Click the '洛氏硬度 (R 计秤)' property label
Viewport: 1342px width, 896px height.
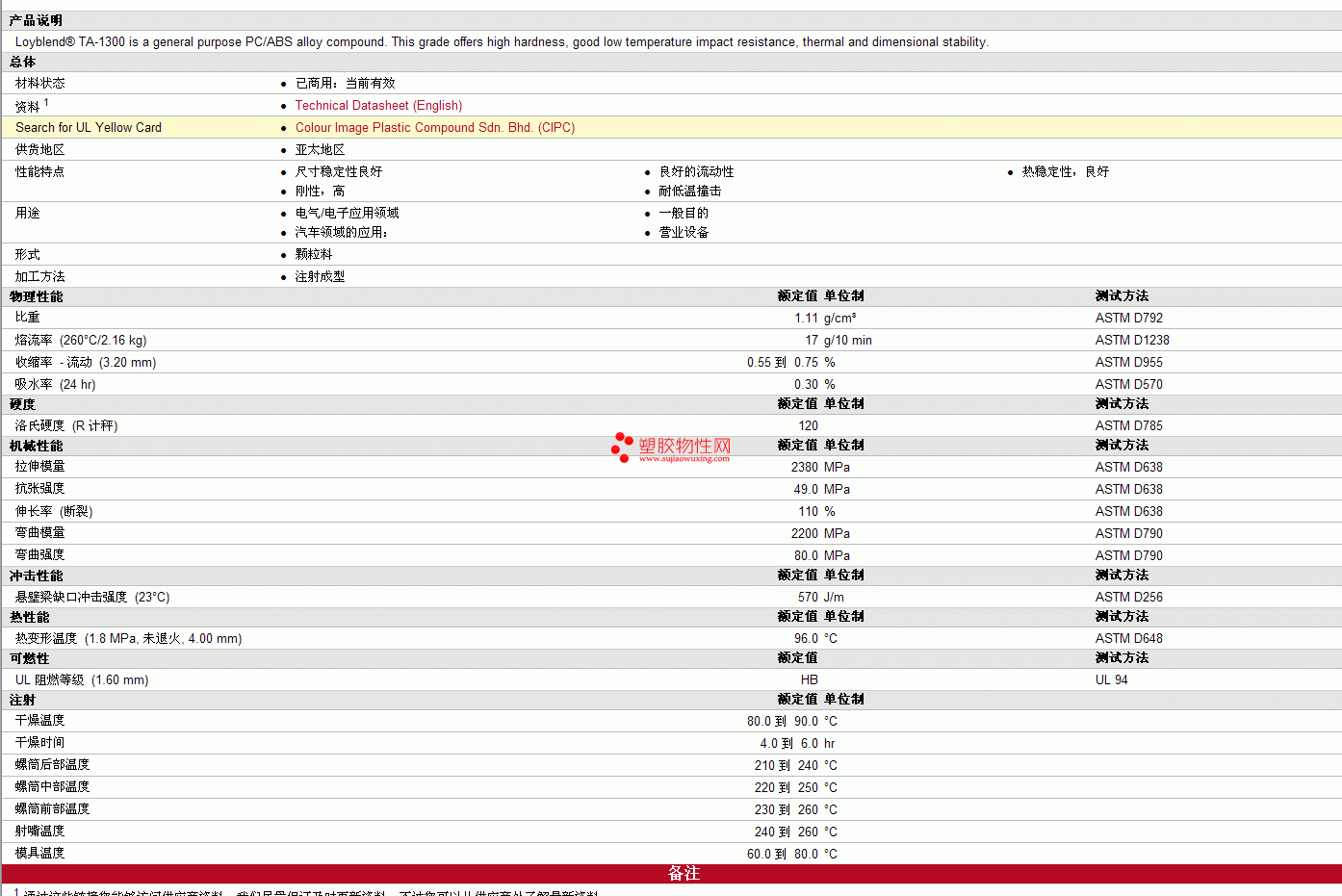[66, 426]
